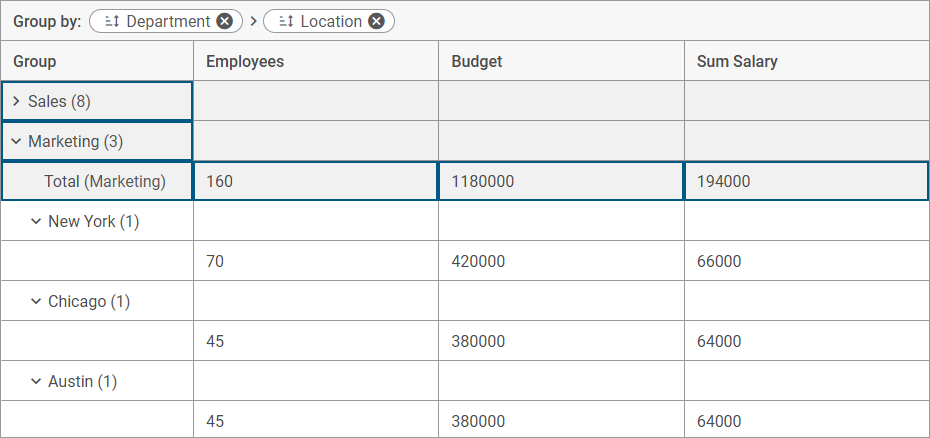
Task: Collapse the Chicago (1) subgroup
Action: [x=36, y=301]
